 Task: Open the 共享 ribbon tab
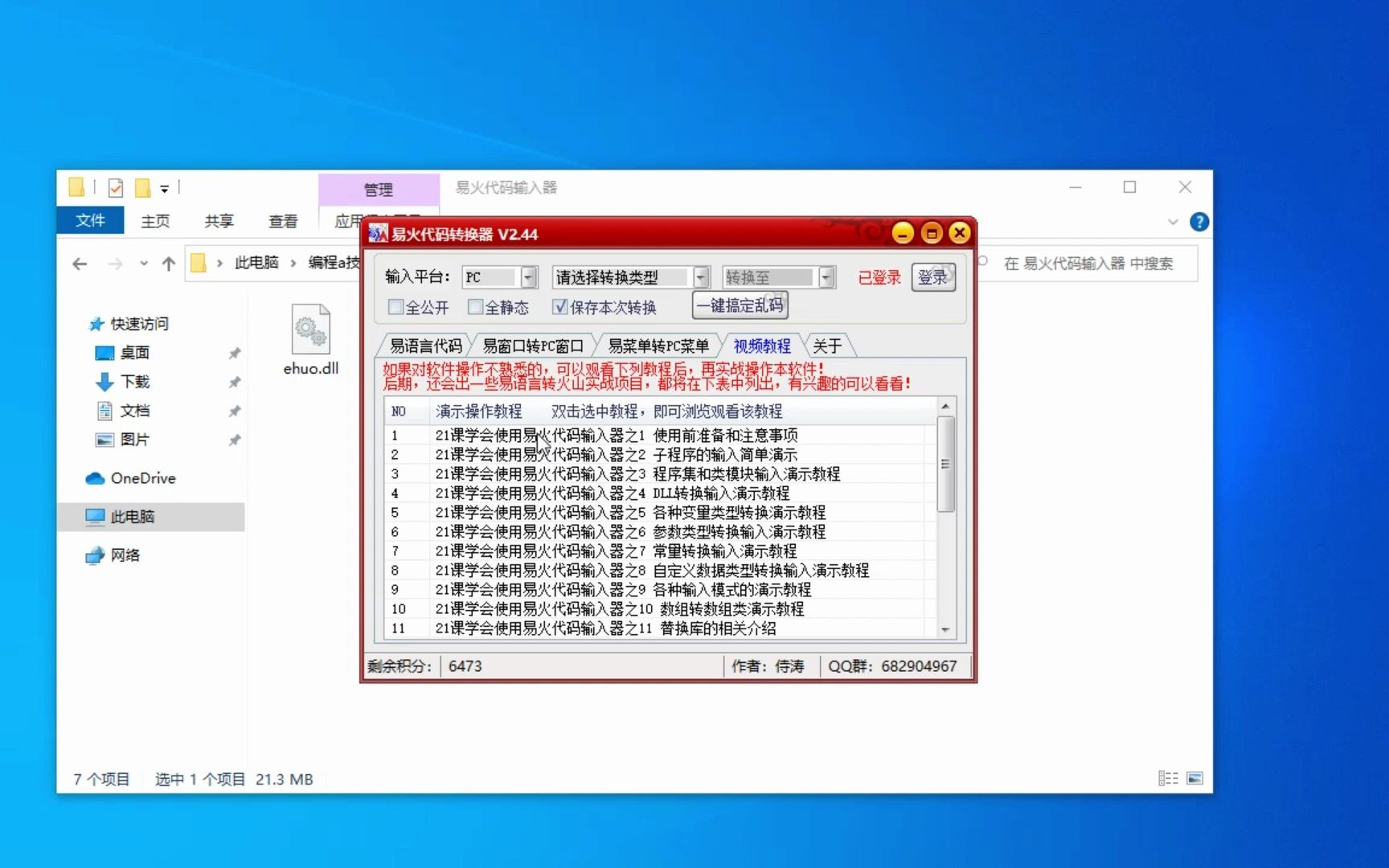219,221
